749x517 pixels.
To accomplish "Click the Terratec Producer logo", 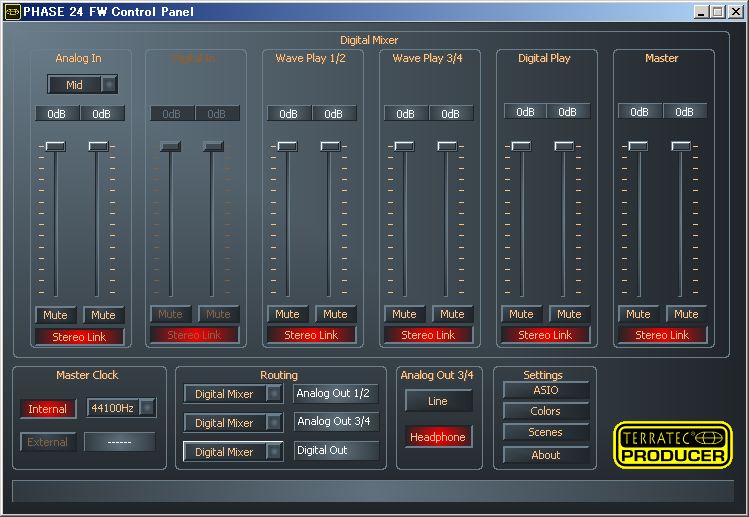I will coord(673,445).
